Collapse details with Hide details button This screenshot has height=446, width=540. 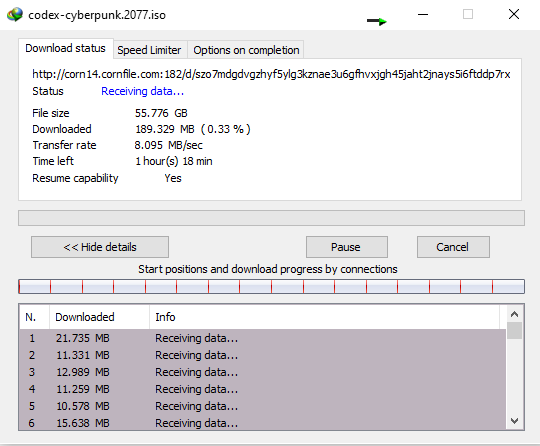point(100,247)
